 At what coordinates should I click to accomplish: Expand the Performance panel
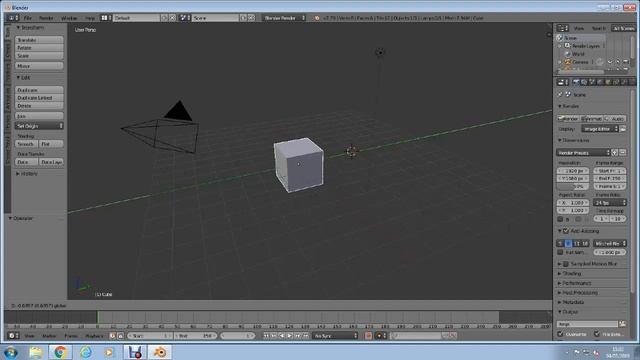click(x=575, y=283)
